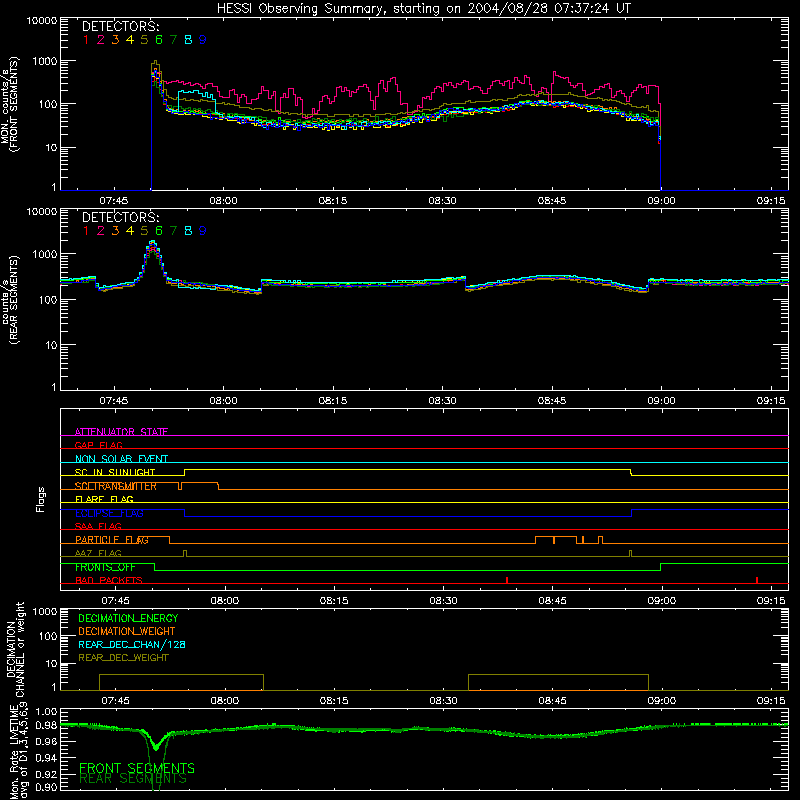Click the '0.98' value on livetime axis
Viewport: 800px width, 800px height.
tap(46, 725)
